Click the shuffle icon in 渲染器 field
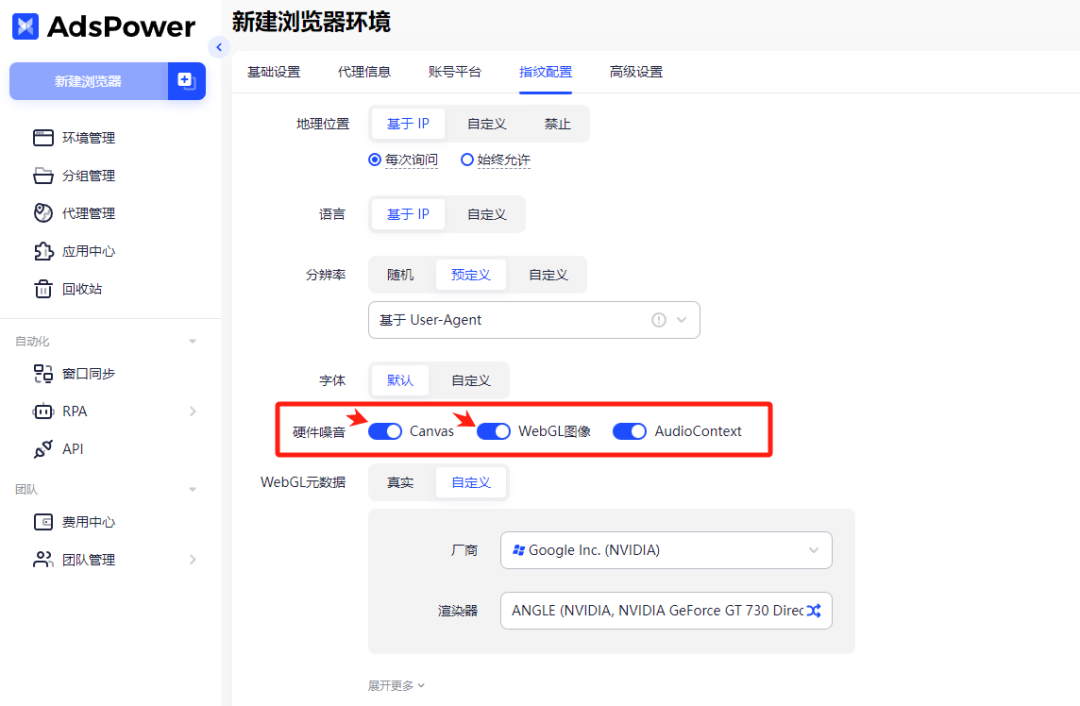This screenshot has width=1080, height=706. point(813,610)
